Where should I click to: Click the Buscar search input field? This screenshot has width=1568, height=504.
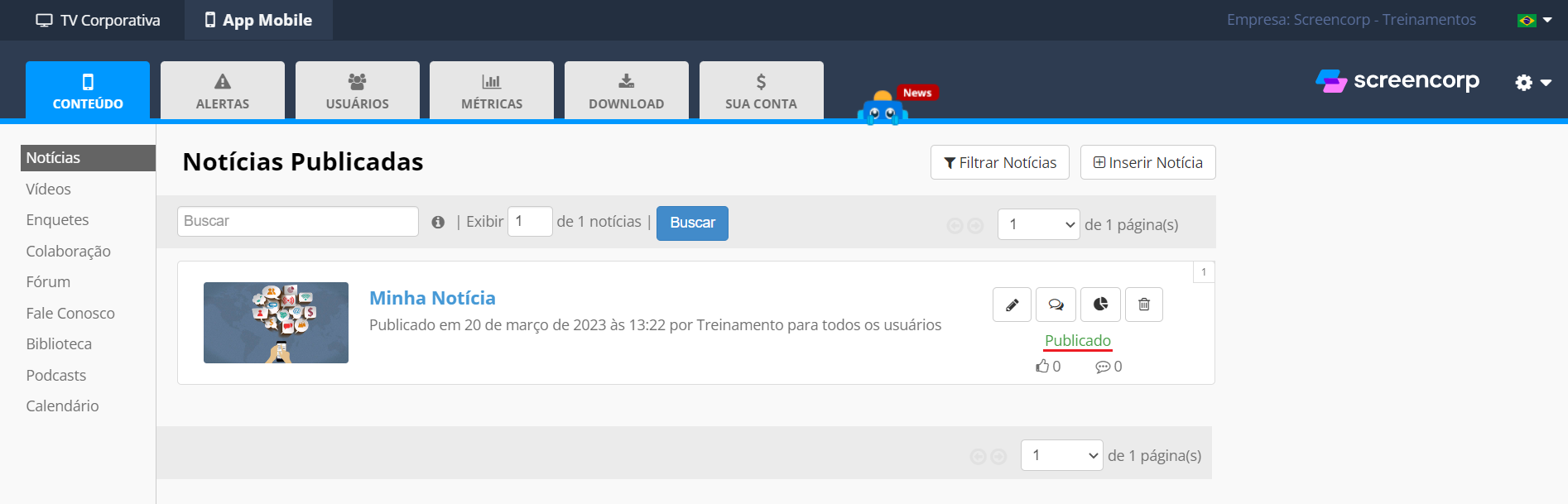[x=297, y=221]
